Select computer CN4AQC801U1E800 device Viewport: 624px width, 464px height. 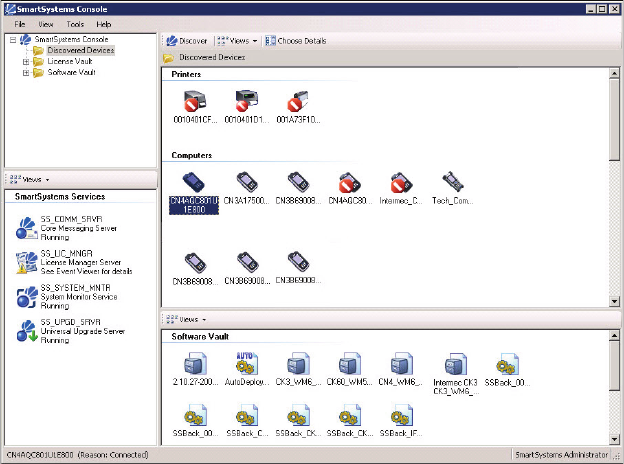[194, 193]
